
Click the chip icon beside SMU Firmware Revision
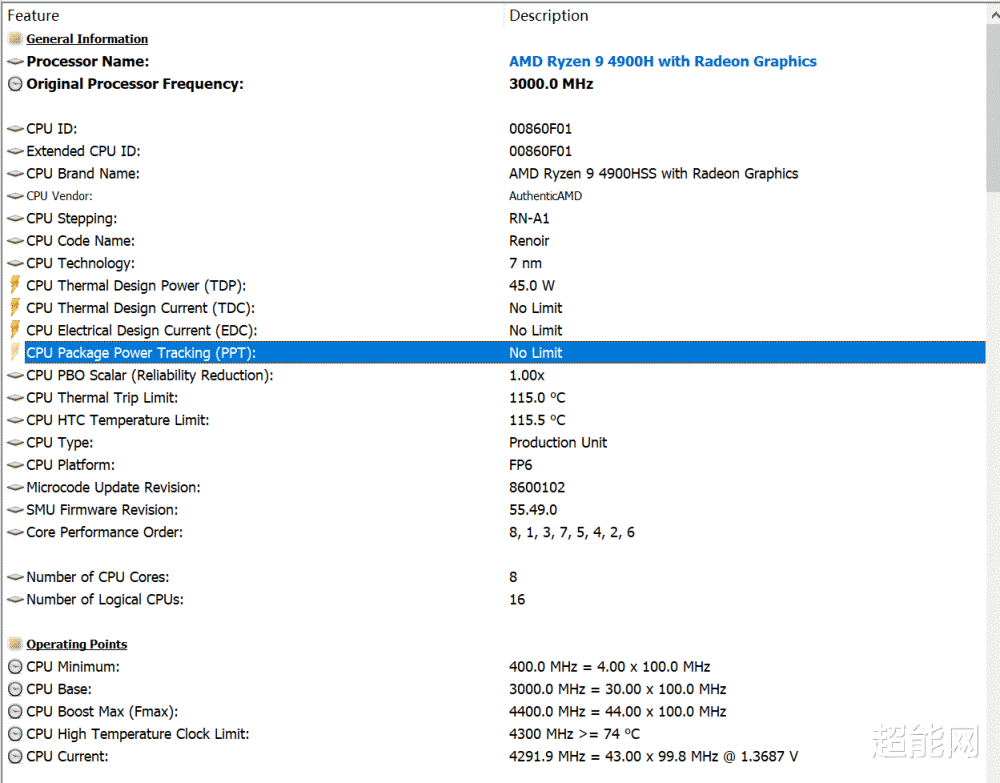click(15, 510)
